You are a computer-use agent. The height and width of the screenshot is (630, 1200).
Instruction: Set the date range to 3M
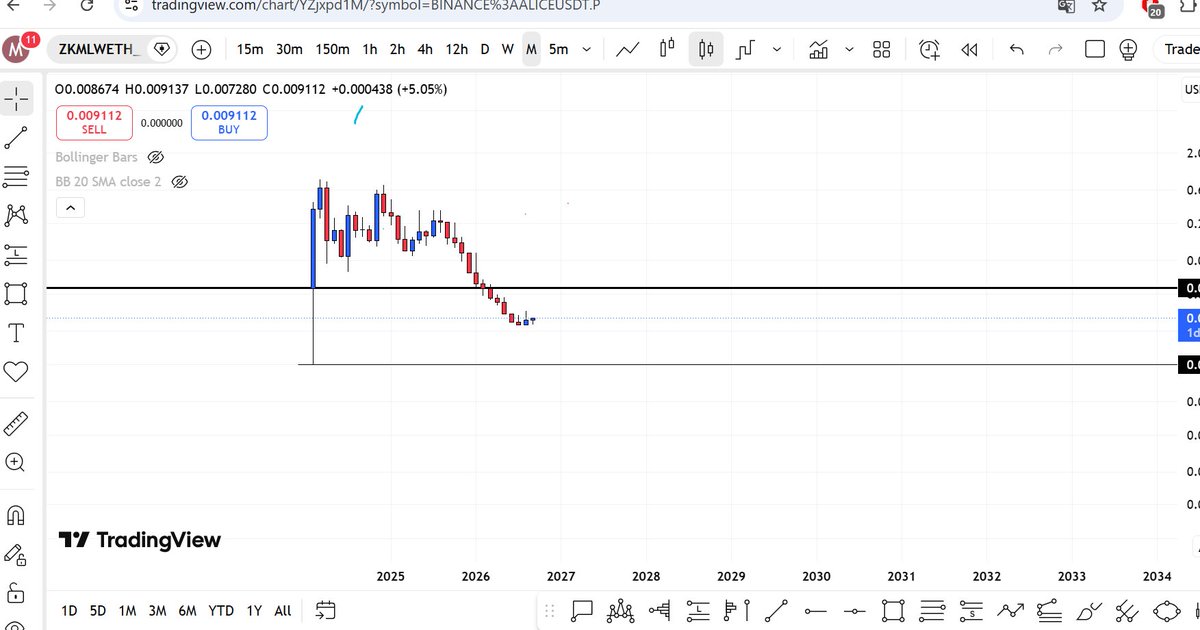pyautogui.click(x=157, y=610)
